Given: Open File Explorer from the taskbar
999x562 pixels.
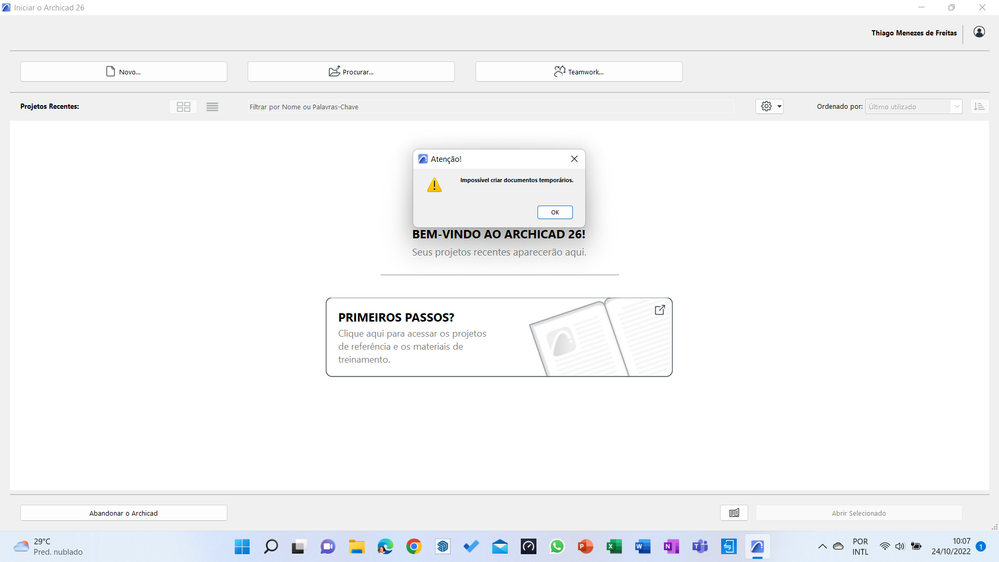Looking at the screenshot, I should (x=356, y=547).
